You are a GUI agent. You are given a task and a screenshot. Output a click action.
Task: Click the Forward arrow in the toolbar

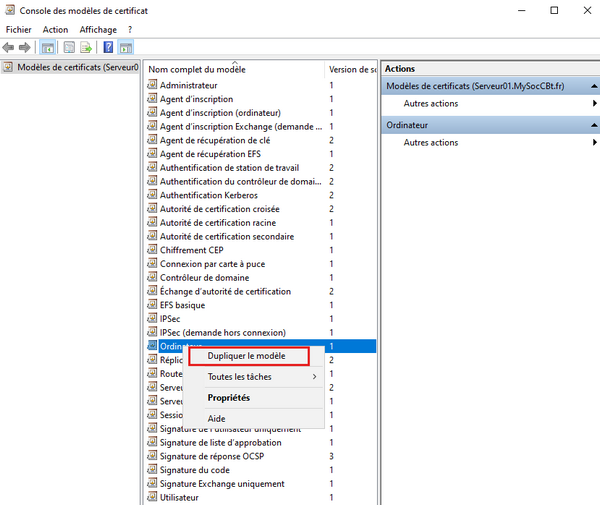coord(23,47)
